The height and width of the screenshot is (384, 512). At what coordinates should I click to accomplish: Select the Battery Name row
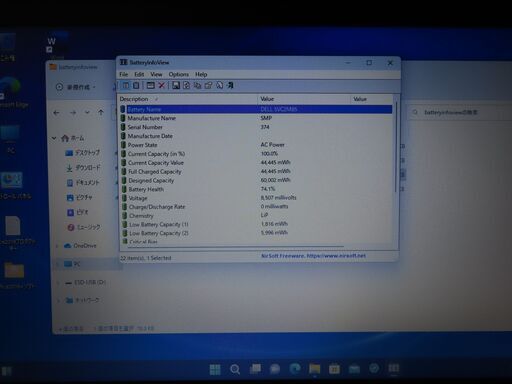pyautogui.click(x=256, y=109)
